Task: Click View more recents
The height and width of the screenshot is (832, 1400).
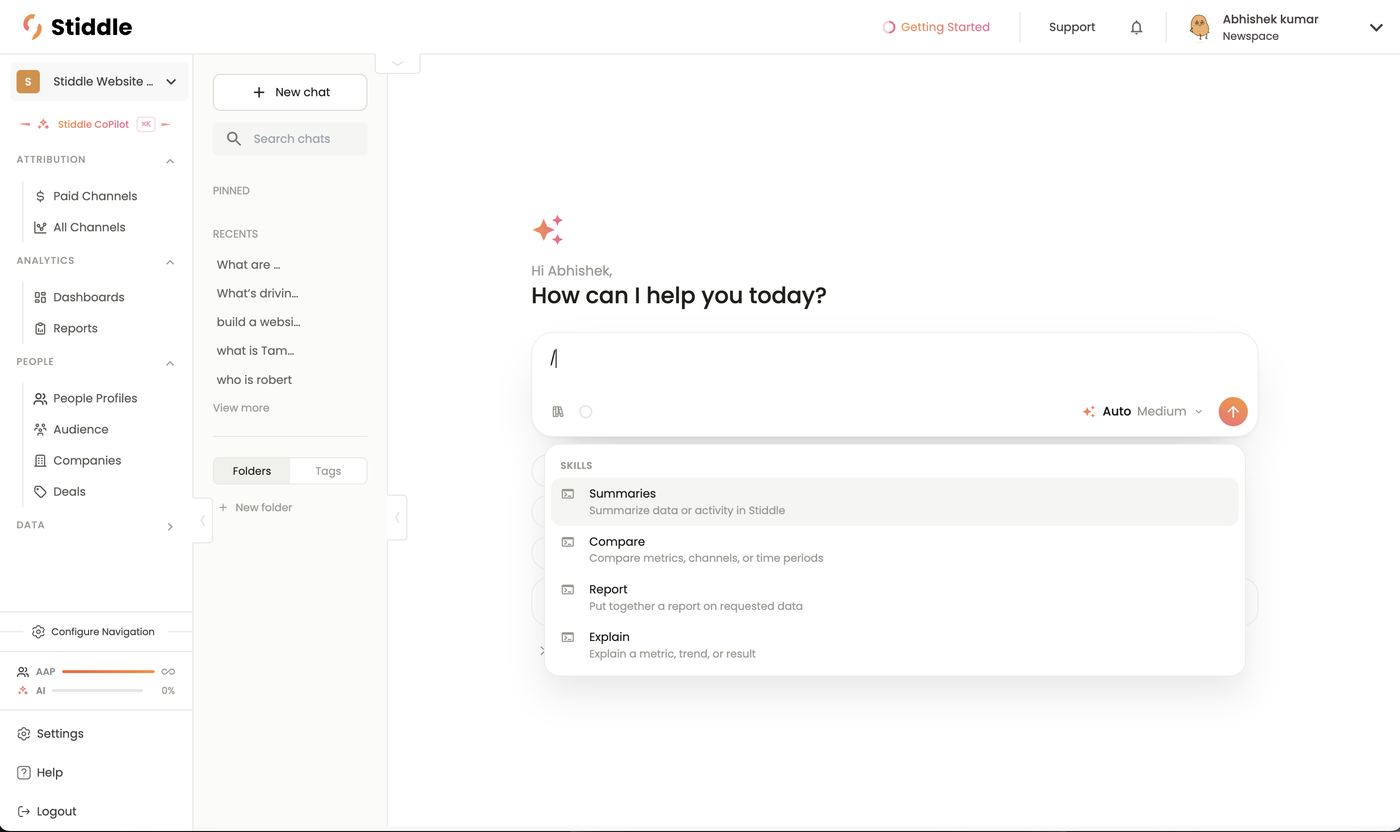Action: click(x=241, y=408)
